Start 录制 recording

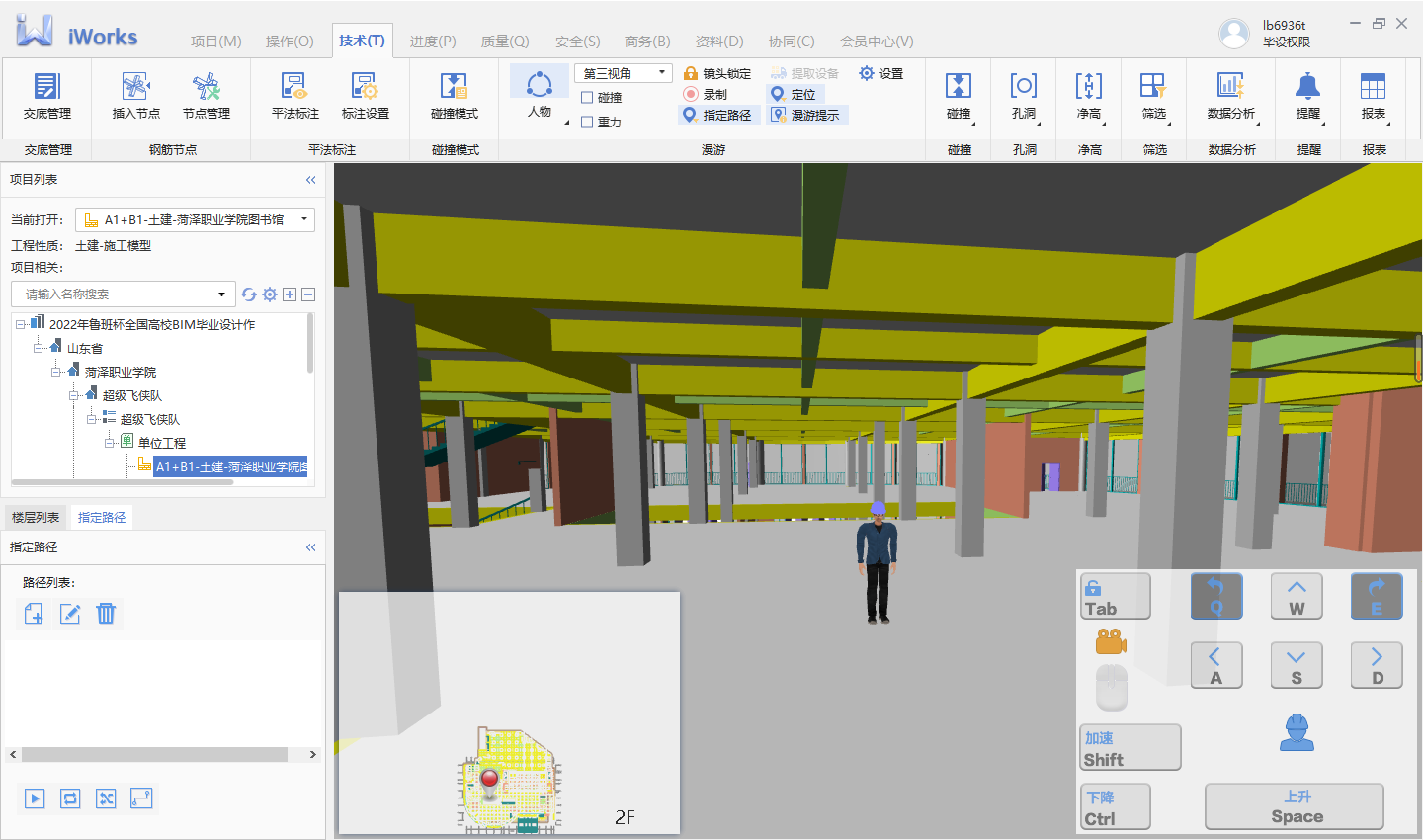pyautogui.click(x=705, y=94)
